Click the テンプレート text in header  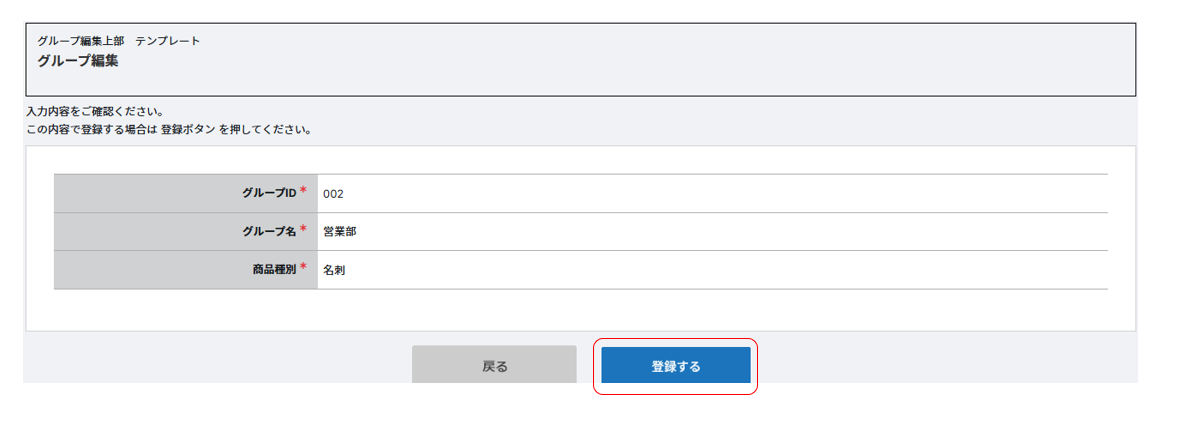pyautogui.click(x=168, y=41)
